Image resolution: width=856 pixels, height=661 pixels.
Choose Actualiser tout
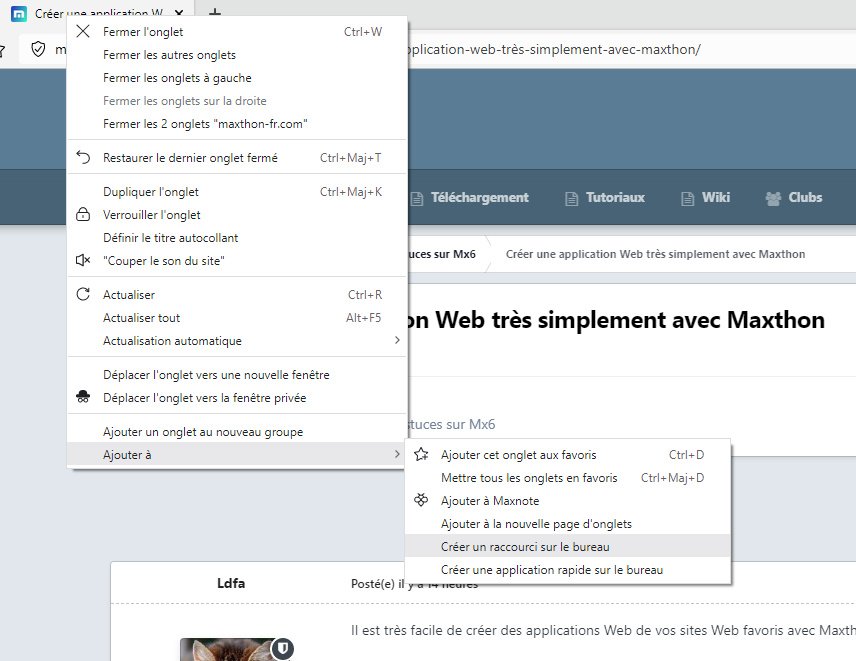(x=237, y=318)
